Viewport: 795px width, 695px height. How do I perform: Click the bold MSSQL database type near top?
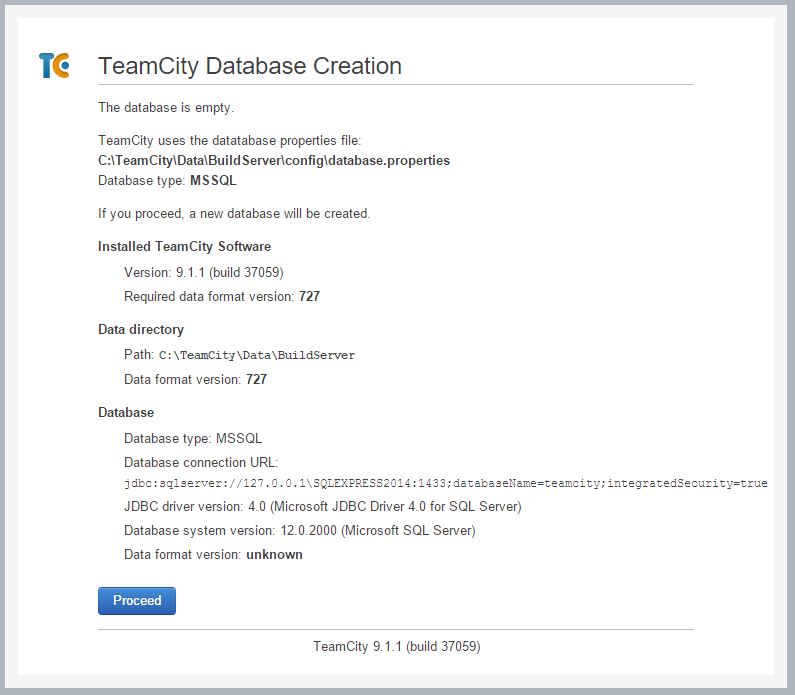click(x=213, y=181)
